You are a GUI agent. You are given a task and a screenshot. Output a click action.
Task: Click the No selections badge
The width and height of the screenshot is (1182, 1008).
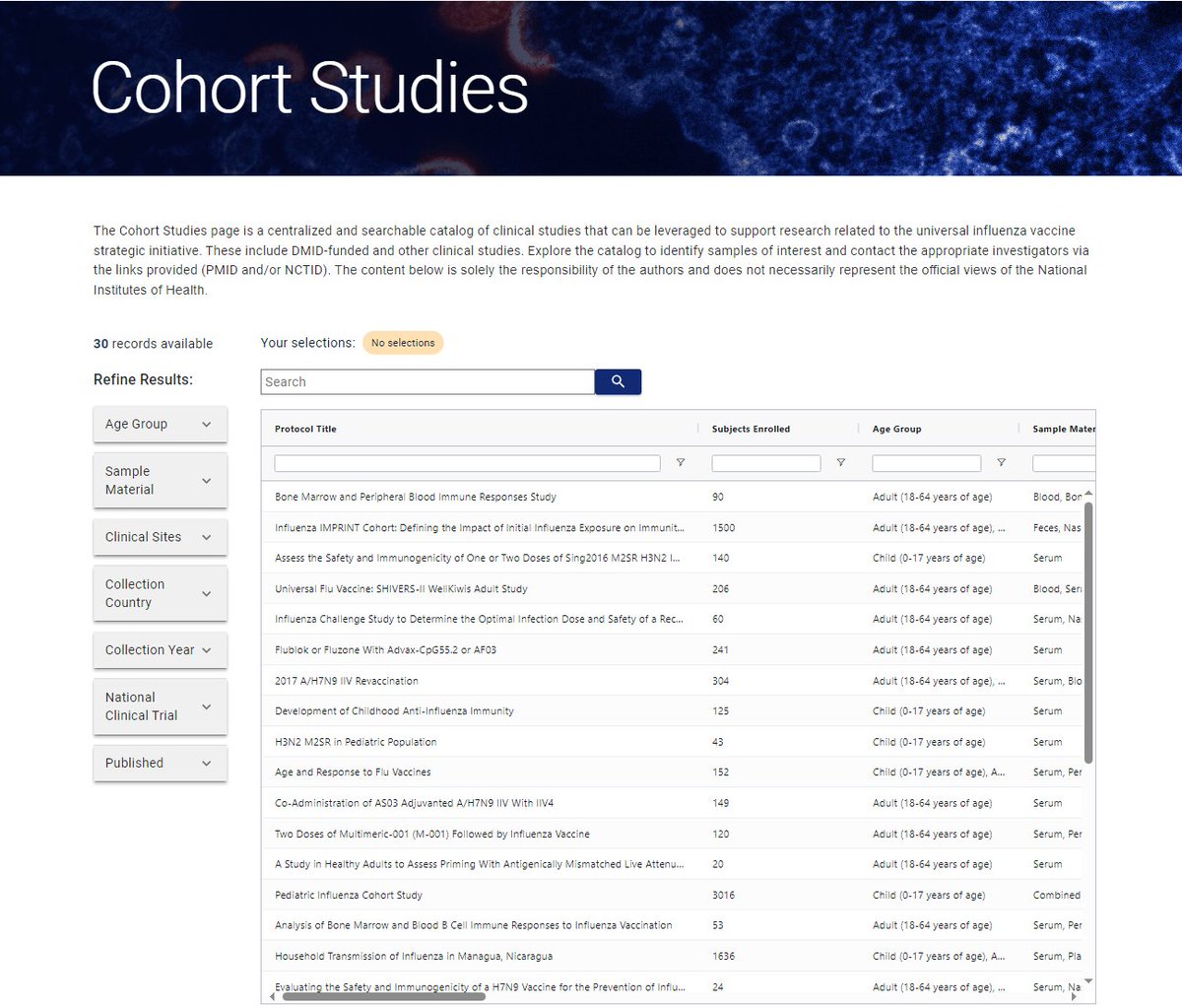(x=403, y=343)
